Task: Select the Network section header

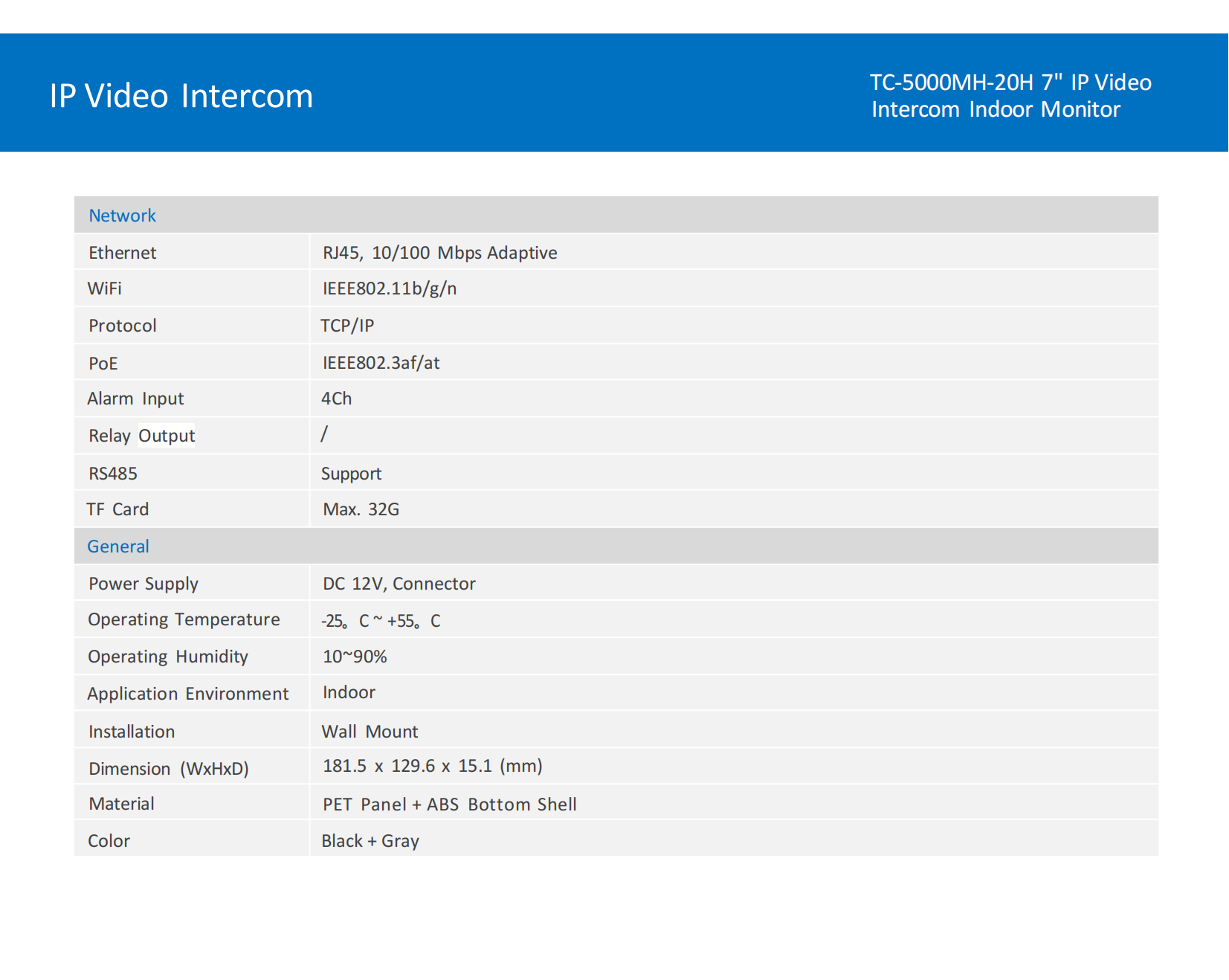Action: click(x=123, y=216)
